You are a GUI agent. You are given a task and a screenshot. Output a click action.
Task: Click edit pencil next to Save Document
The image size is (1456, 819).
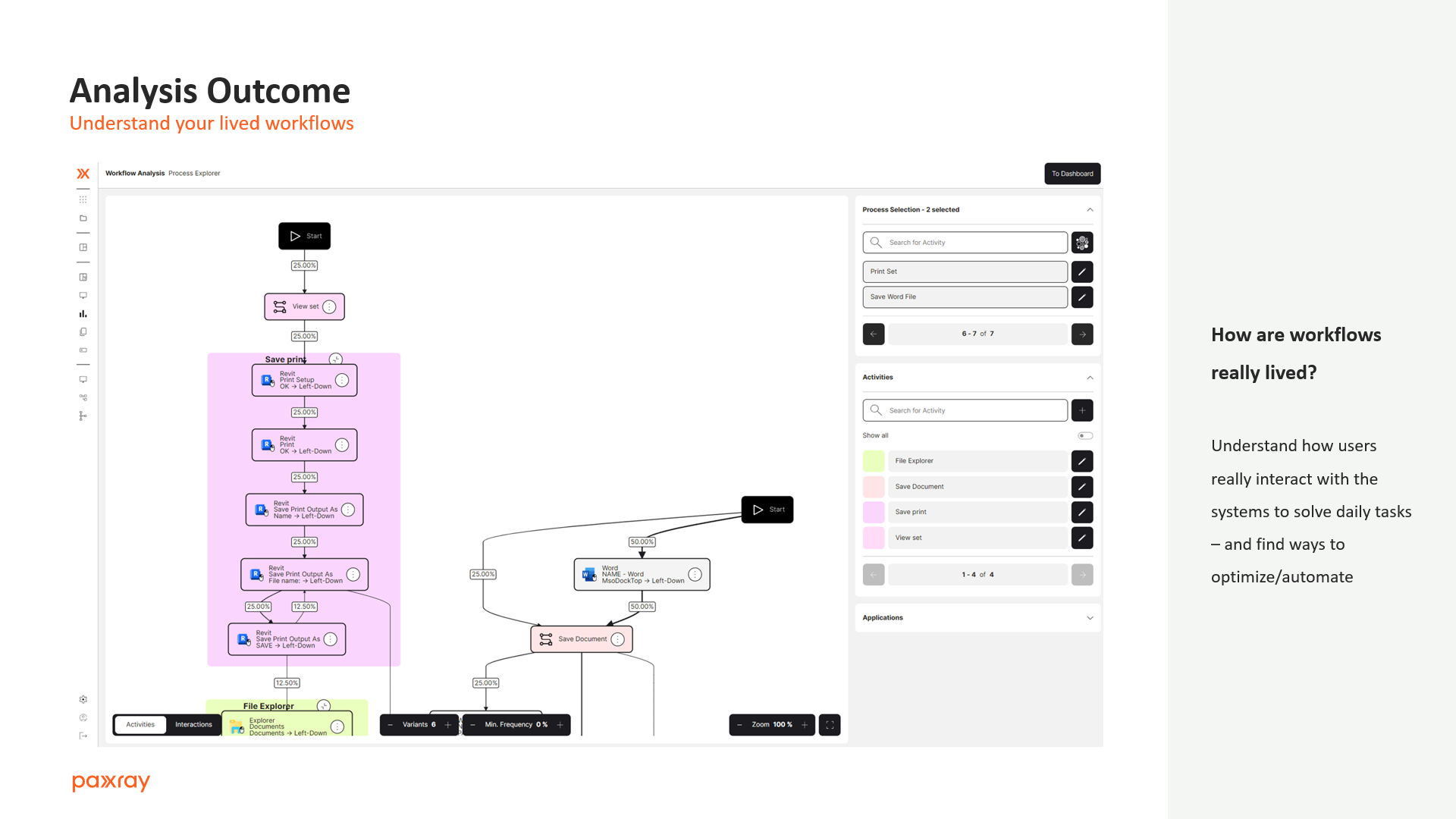point(1082,487)
